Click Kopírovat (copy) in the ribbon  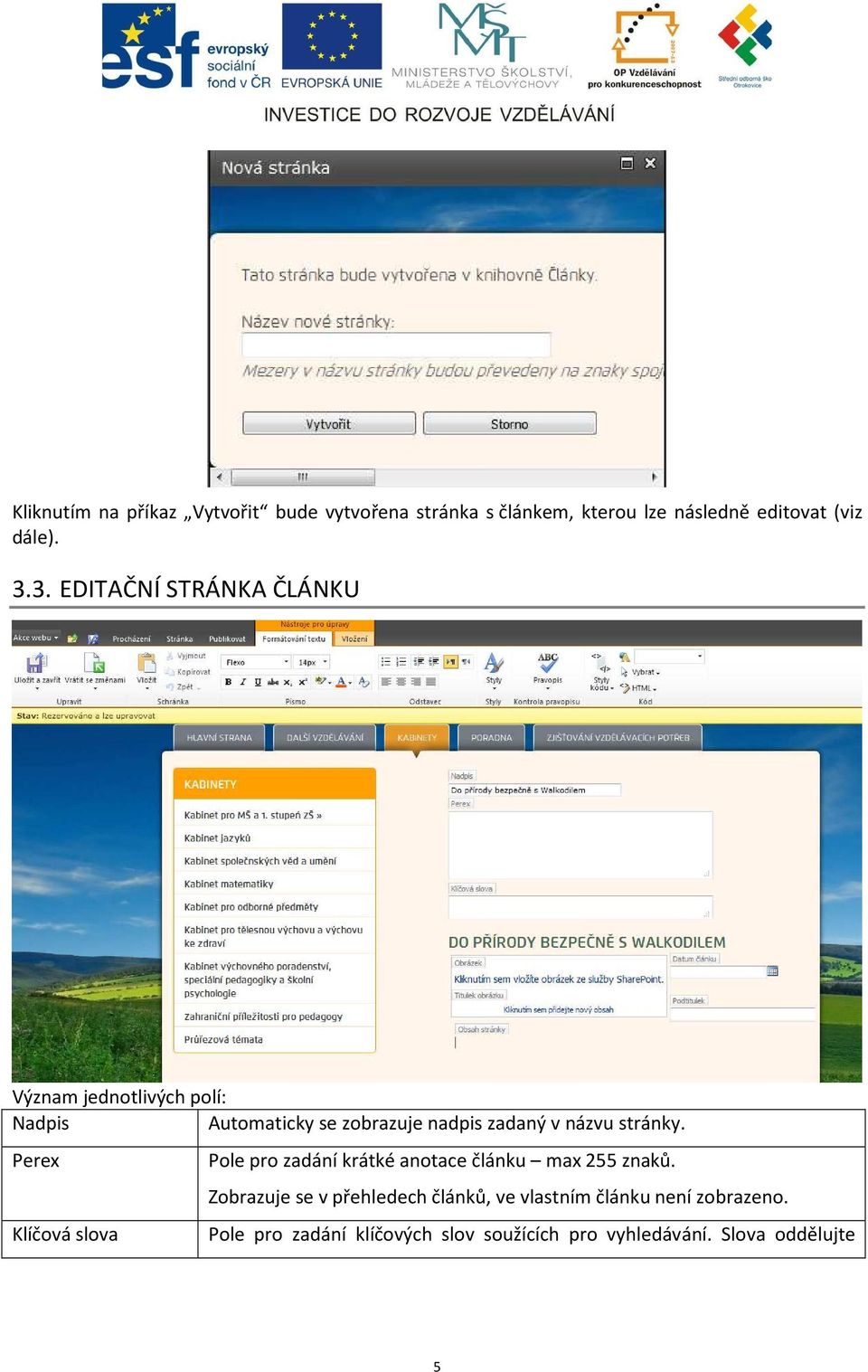click(188, 672)
